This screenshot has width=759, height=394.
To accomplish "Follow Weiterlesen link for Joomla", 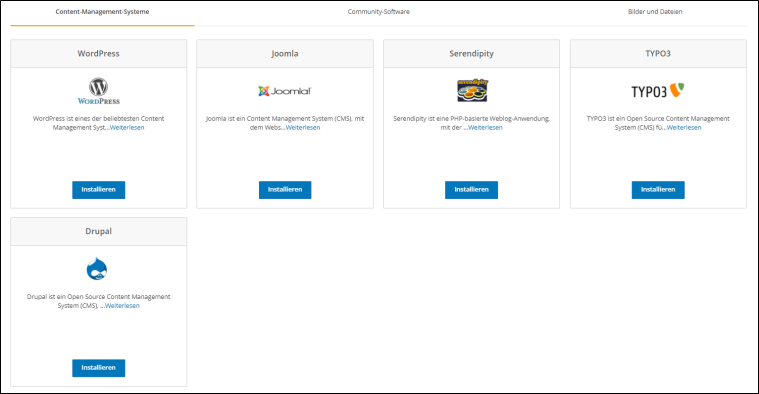I will (303, 128).
